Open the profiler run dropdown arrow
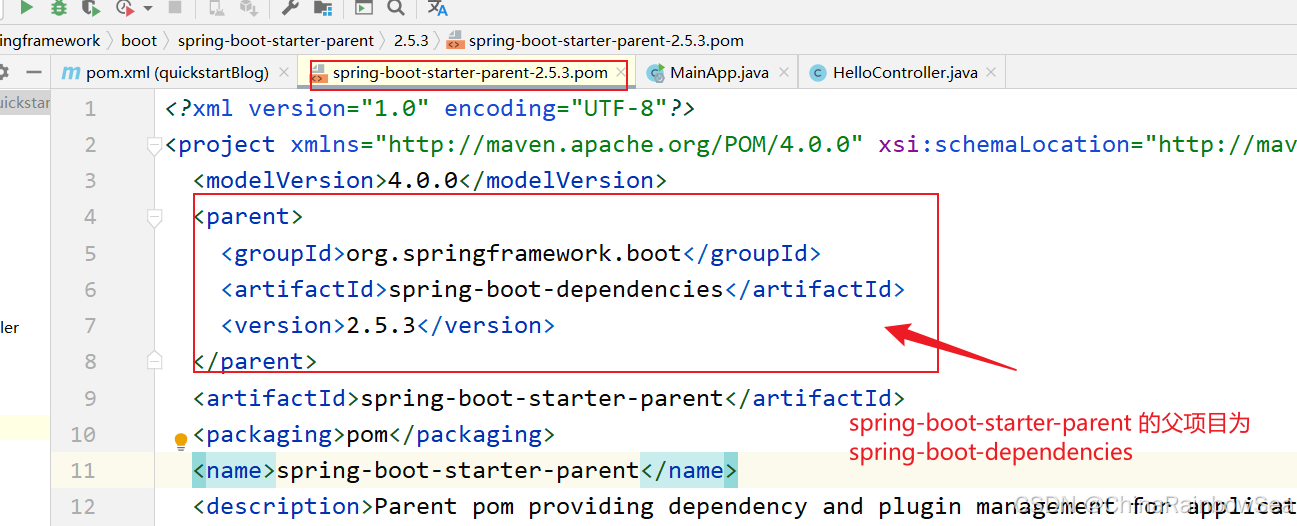The height and width of the screenshot is (526, 1297). [x=148, y=8]
